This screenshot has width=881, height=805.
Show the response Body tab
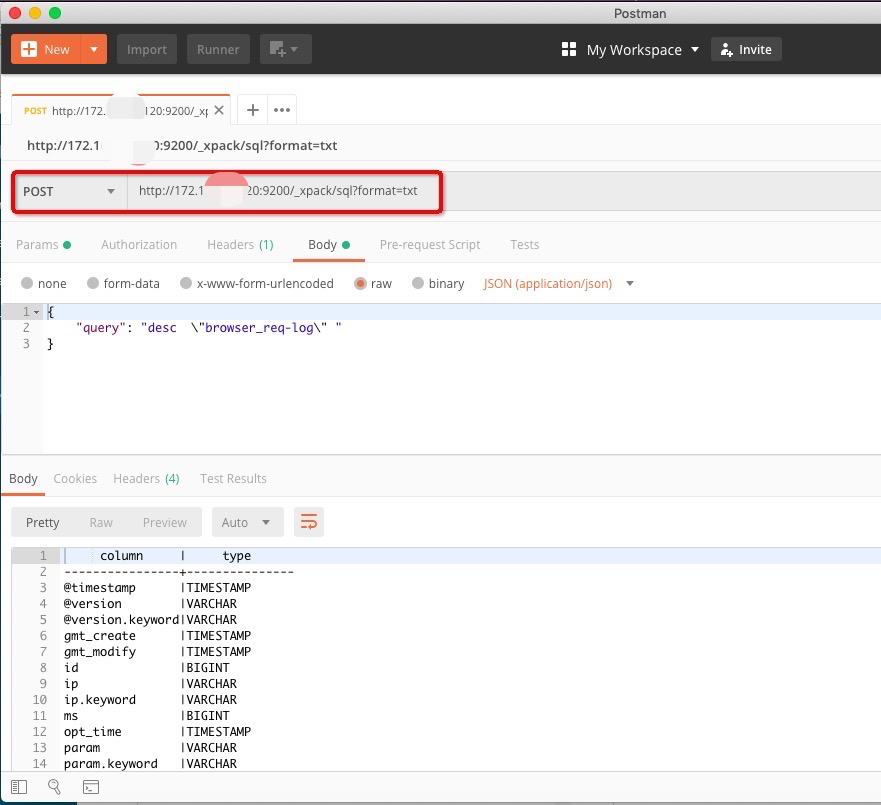pos(23,479)
